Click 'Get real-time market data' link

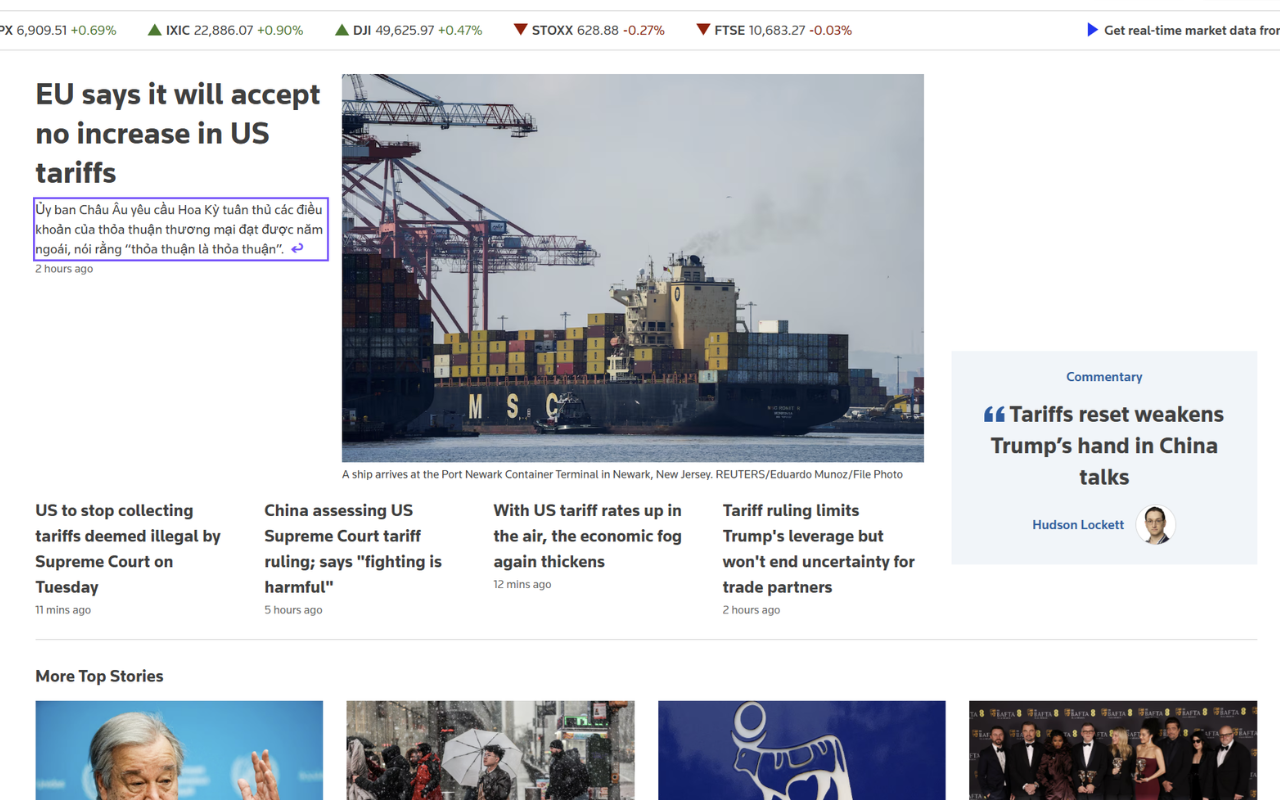click(x=1191, y=30)
